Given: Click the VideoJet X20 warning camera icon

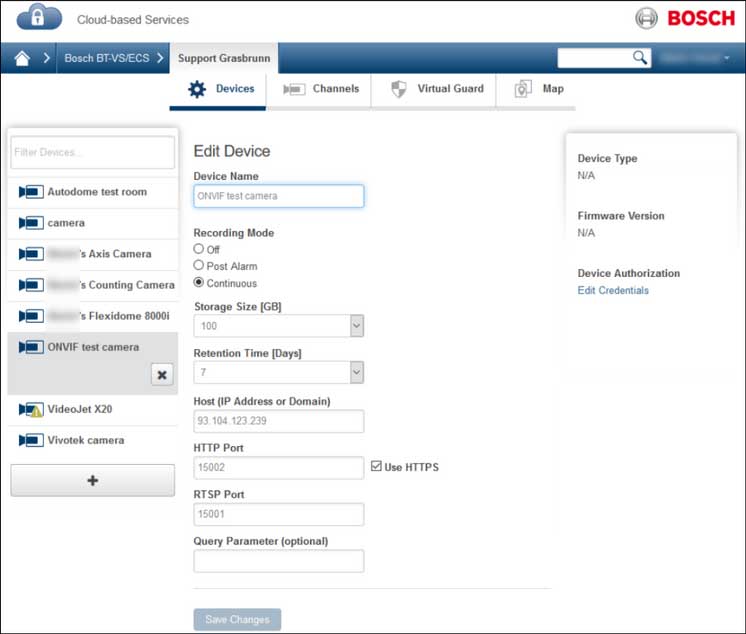Looking at the screenshot, I should pyautogui.click(x=30, y=410).
